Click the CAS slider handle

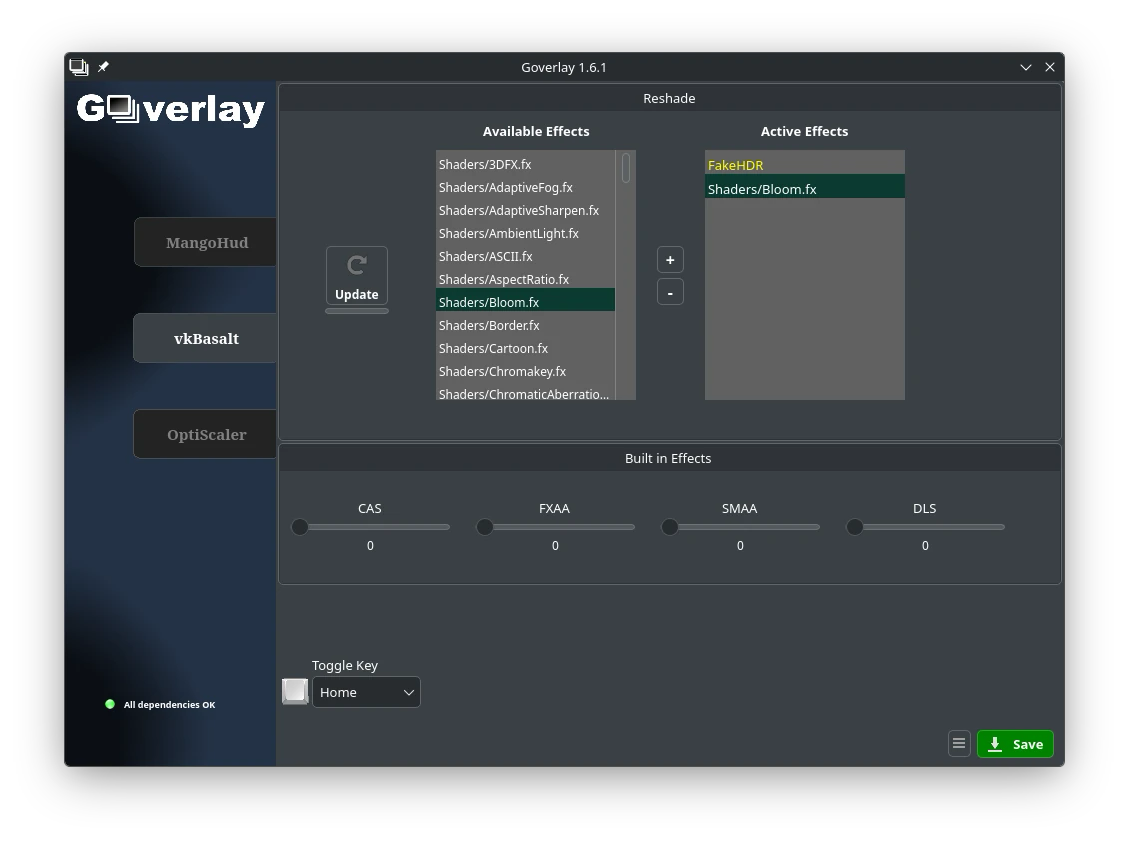tap(300, 527)
